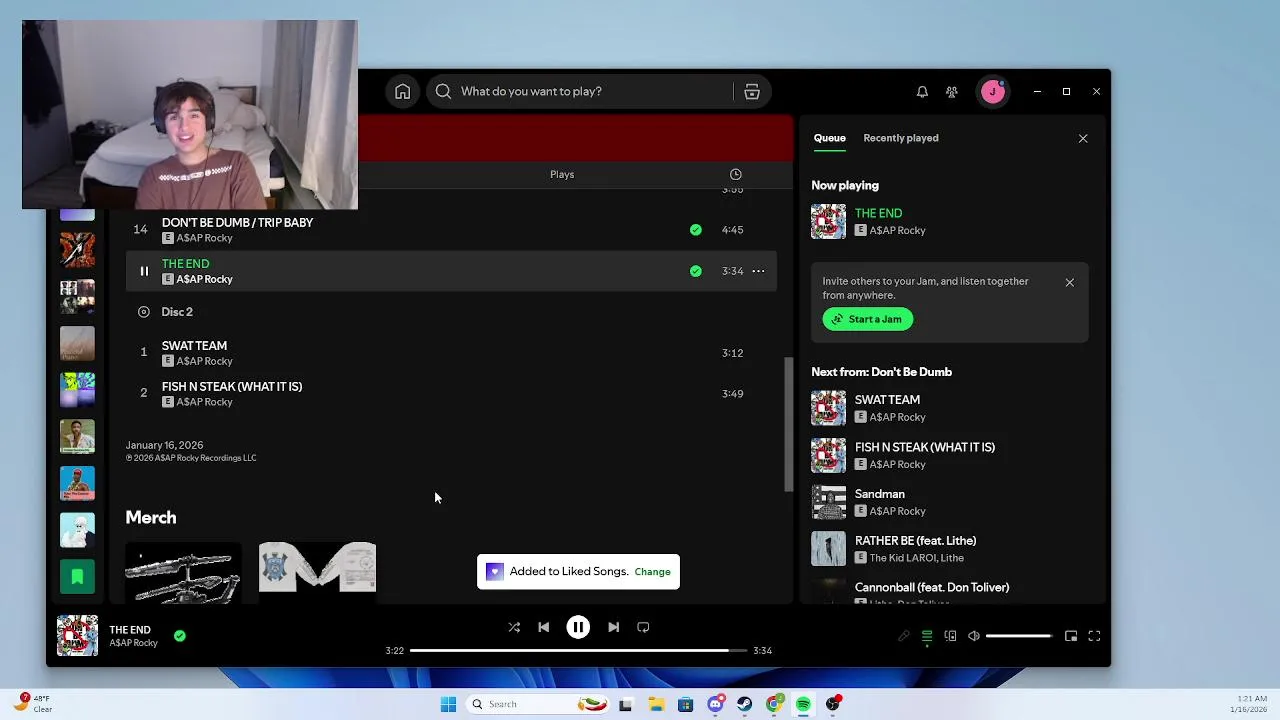Image resolution: width=1280 pixels, height=720 pixels.
Task: Enter full screen mode
Action: pos(1094,636)
